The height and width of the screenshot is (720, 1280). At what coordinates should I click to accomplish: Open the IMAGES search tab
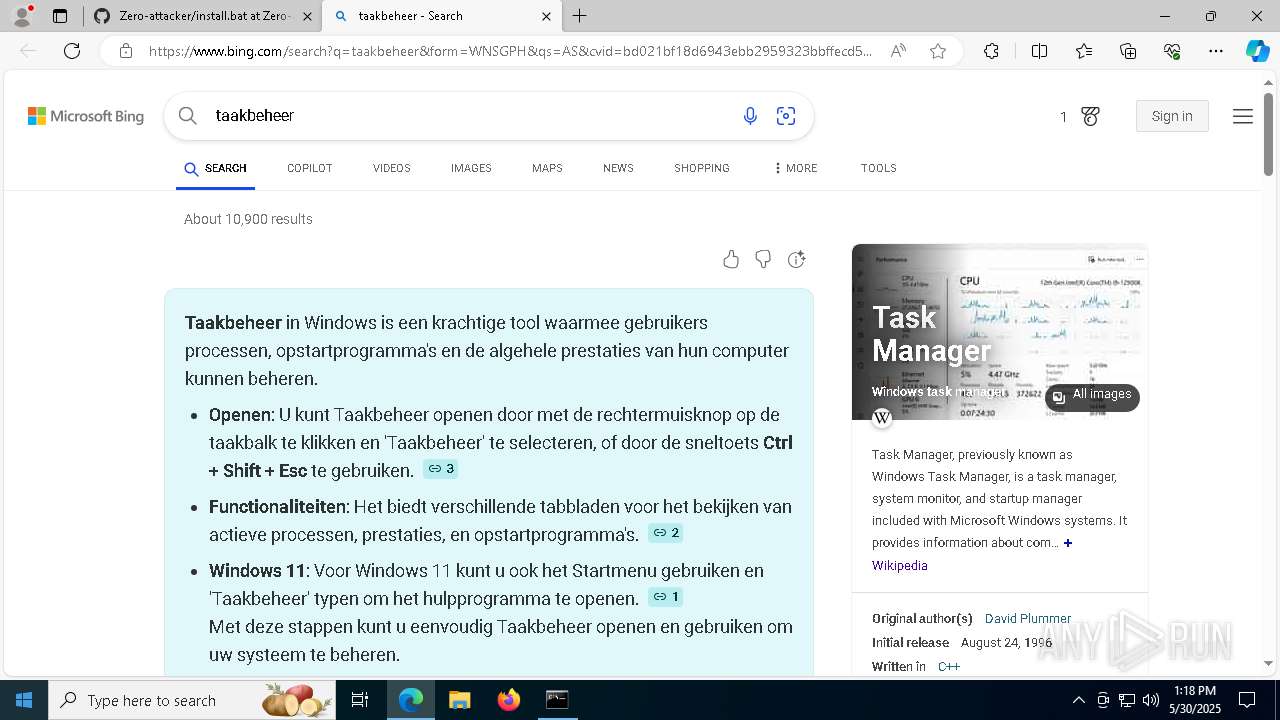click(471, 168)
